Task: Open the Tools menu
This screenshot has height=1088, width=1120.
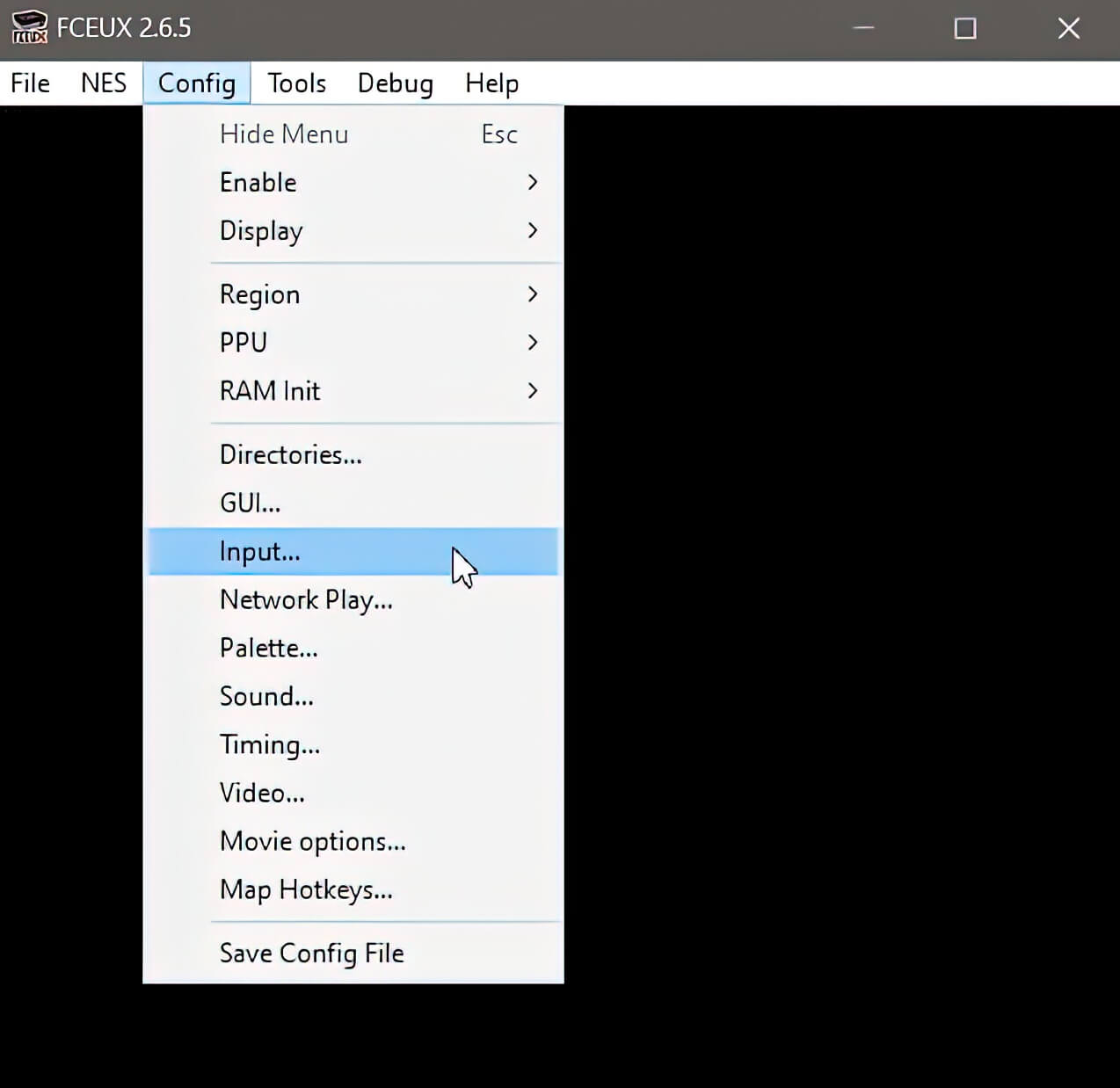Action: pyautogui.click(x=296, y=83)
